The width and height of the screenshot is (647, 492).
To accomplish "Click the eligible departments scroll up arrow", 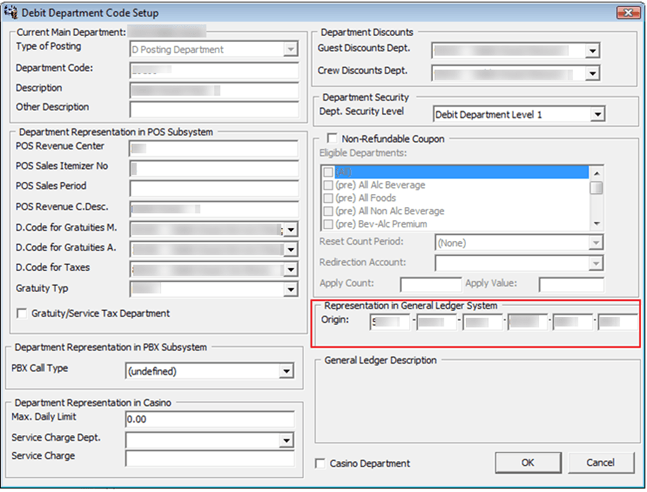I will [596, 173].
